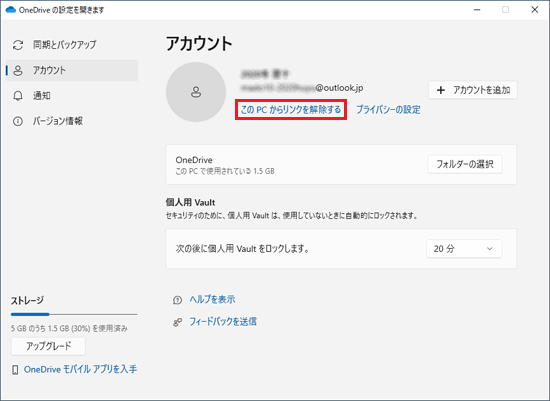Image resolution: width=550 pixels, height=401 pixels.
Task: Minimize the OneDrive settings window
Action: point(477,10)
